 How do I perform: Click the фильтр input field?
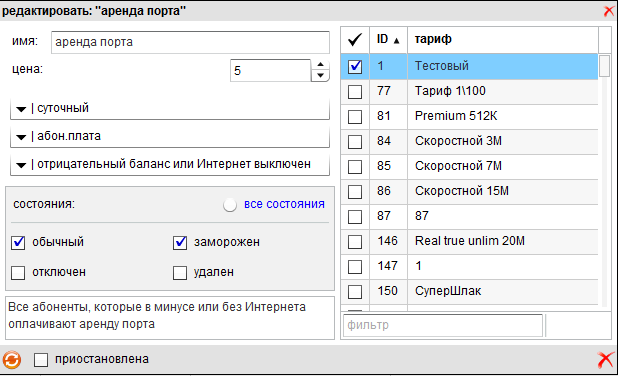pos(443,325)
